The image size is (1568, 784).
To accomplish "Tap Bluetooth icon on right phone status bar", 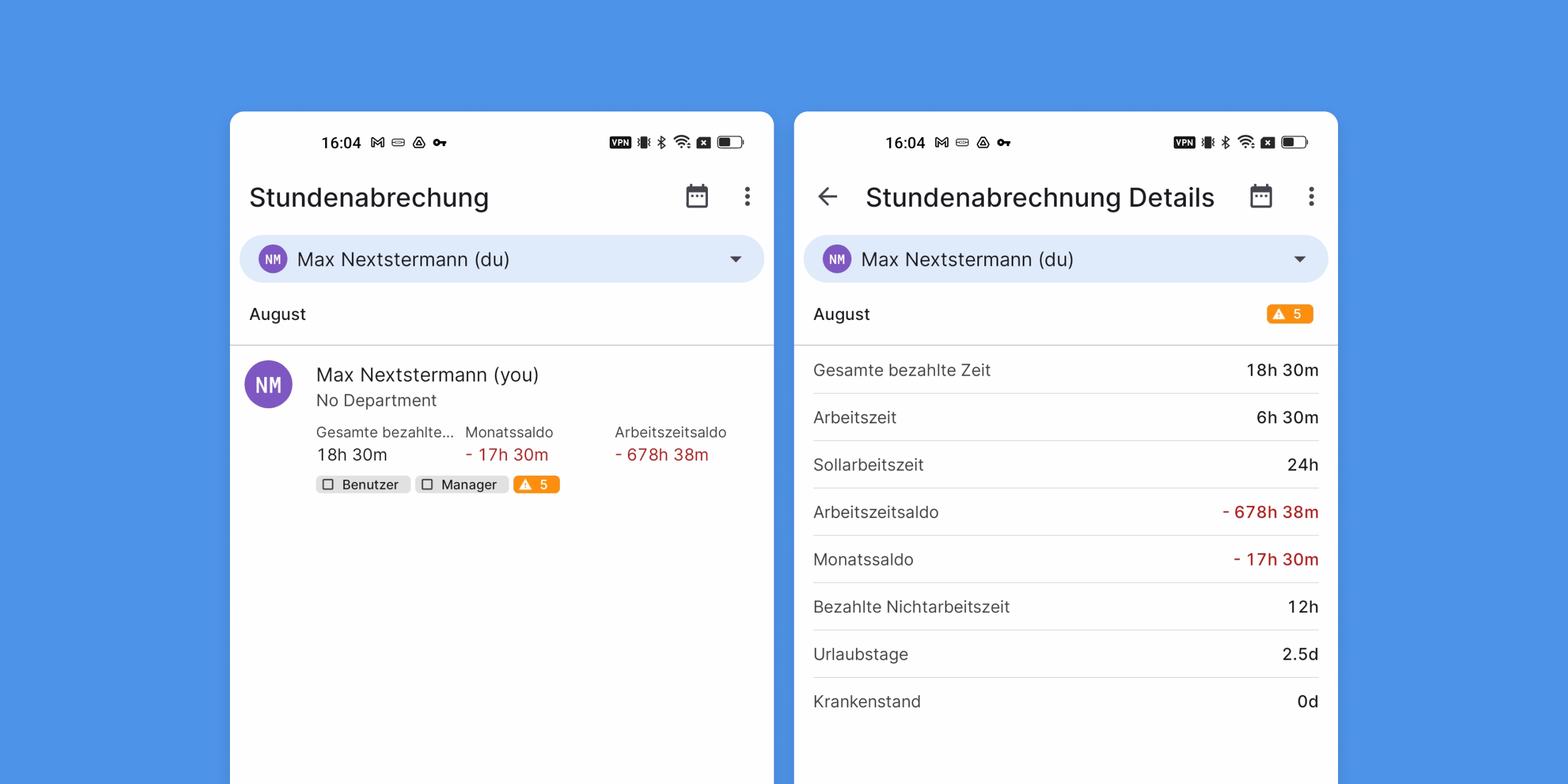I will tap(1226, 142).
